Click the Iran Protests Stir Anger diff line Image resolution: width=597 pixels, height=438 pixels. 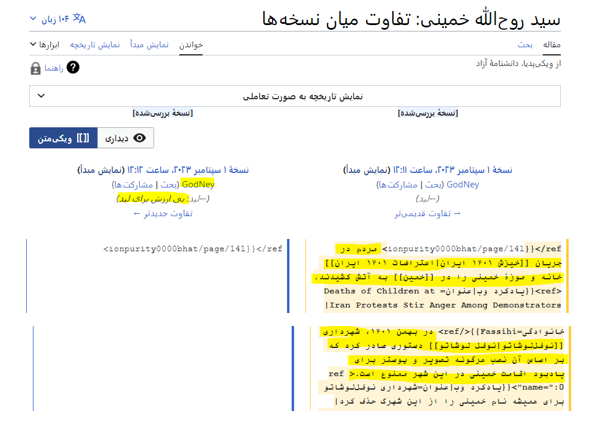(443, 305)
